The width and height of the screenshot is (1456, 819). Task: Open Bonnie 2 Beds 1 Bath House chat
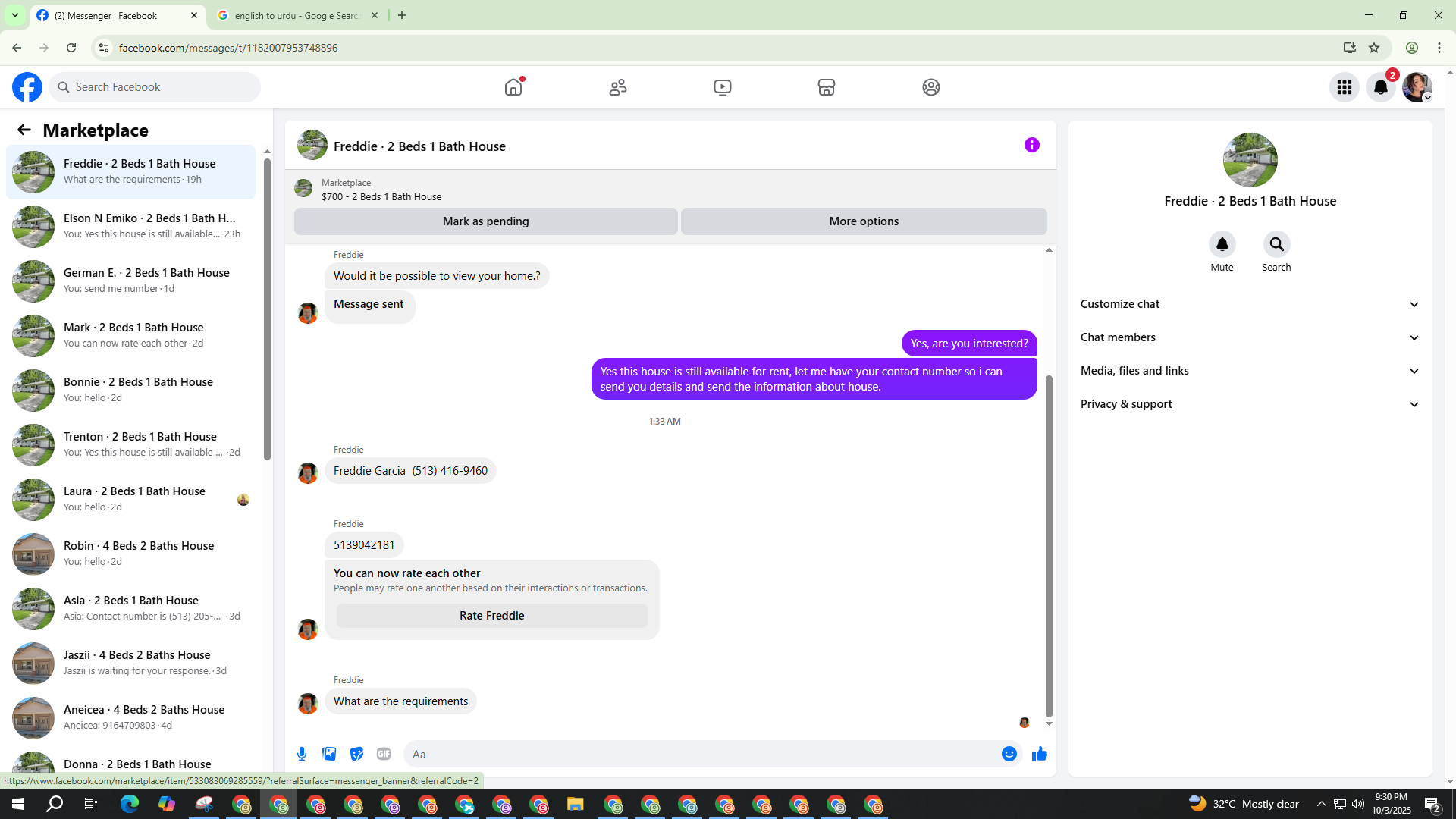click(131, 390)
